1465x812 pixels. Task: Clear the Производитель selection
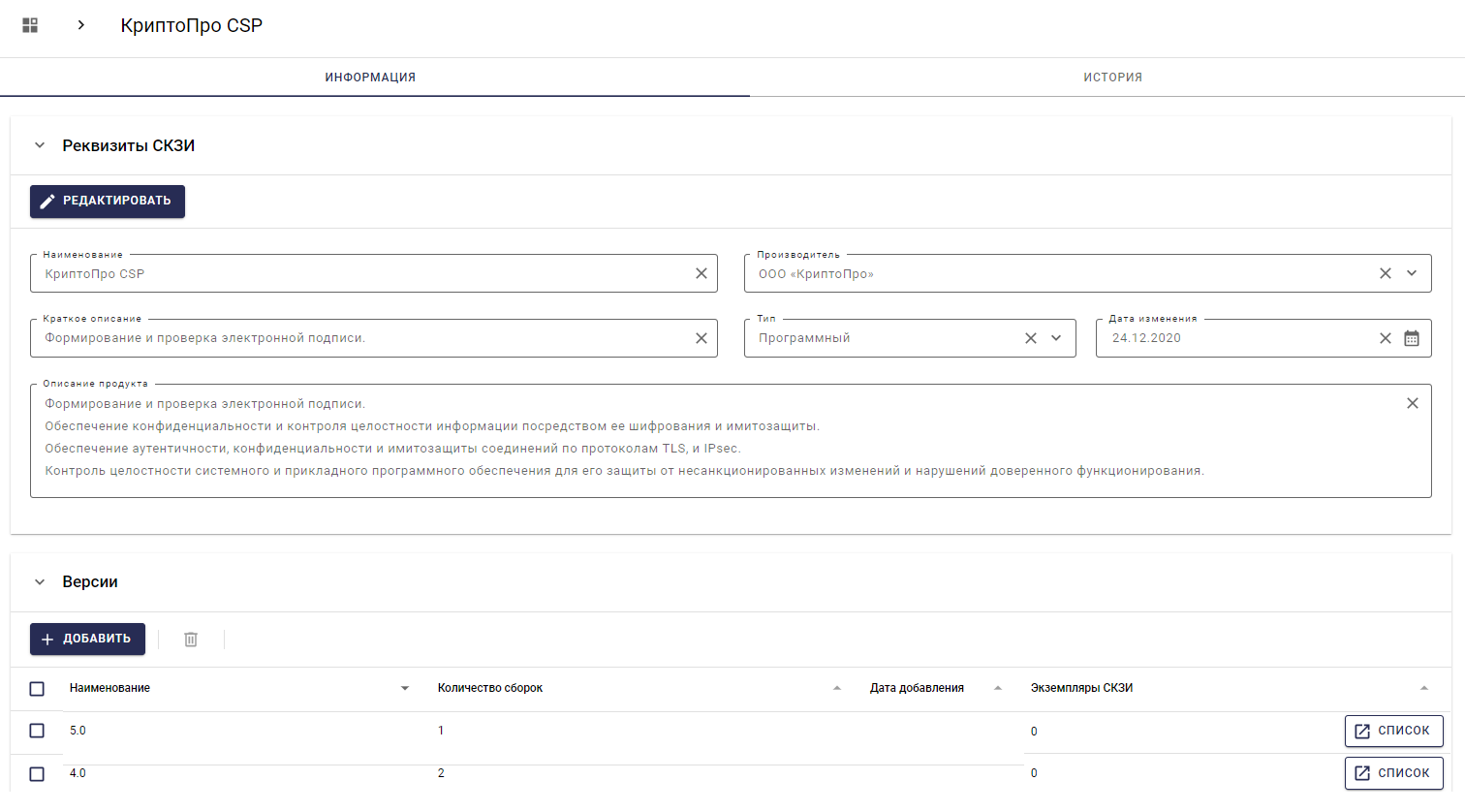(x=1386, y=274)
